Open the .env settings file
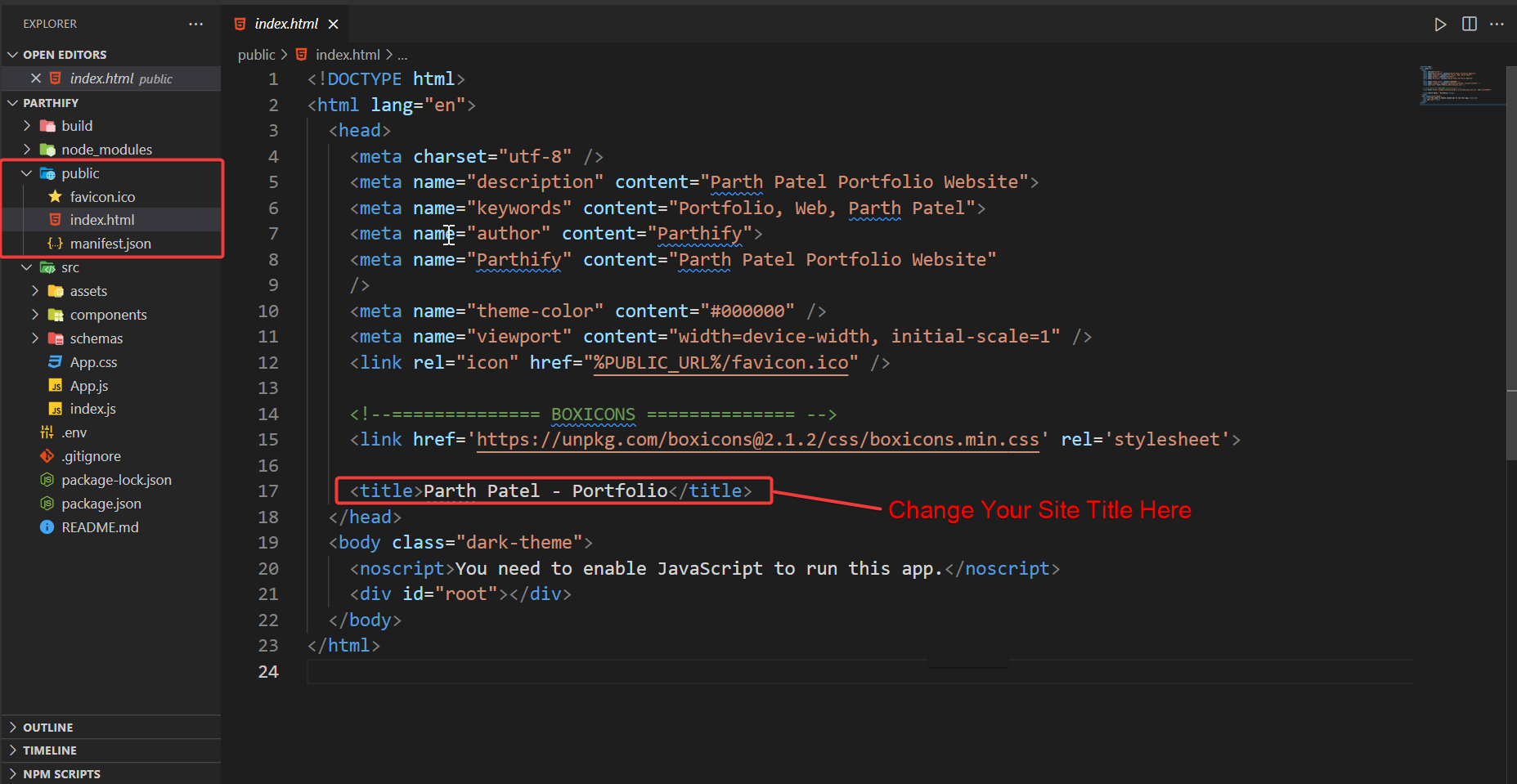Screen dimensions: 1517x784 click(74, 432)
